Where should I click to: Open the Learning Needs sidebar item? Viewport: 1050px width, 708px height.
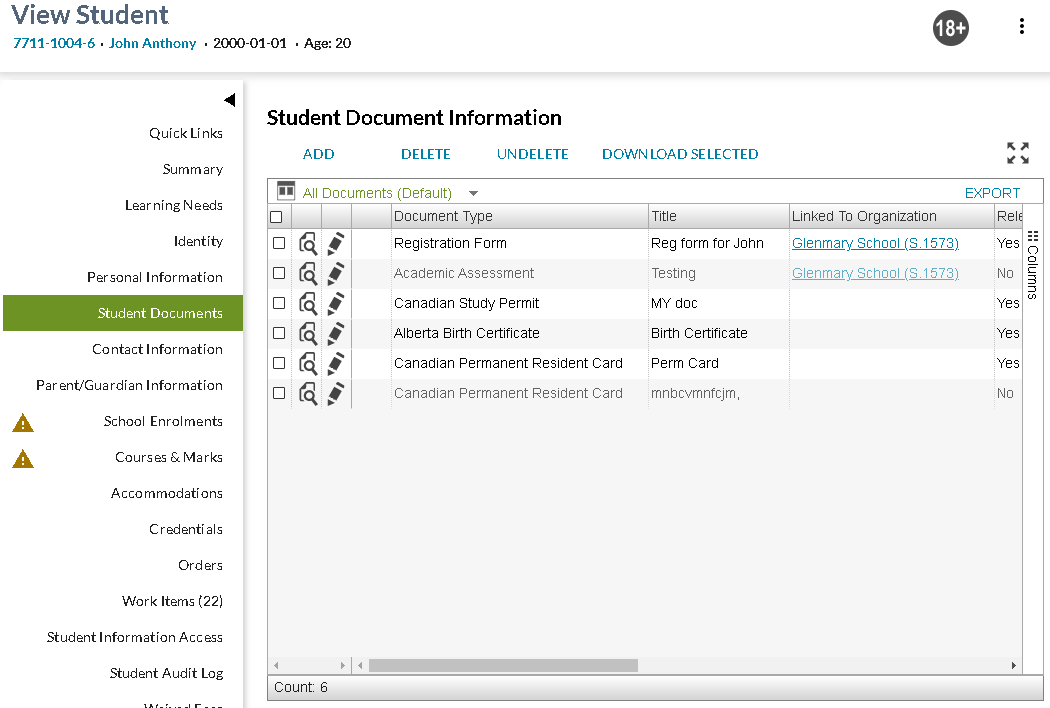(x=173, y=205)
